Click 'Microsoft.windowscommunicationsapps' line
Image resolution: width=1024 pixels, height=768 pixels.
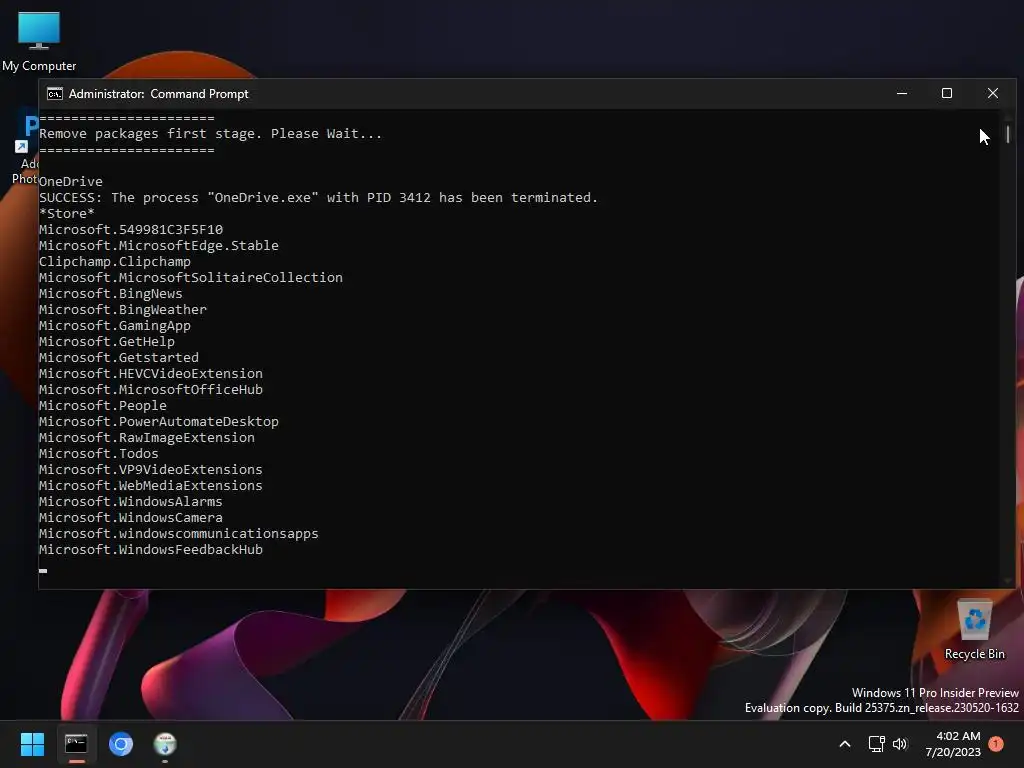[x=179, y=534]
